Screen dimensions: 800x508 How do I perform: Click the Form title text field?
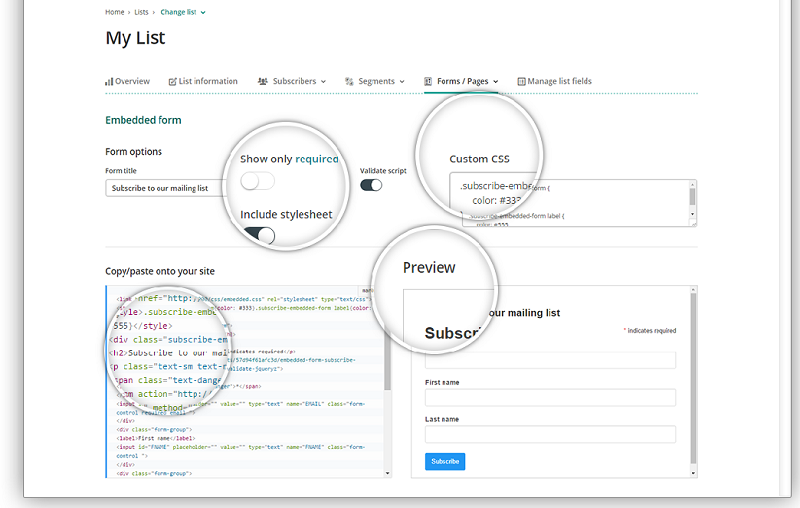click(x=166, y=188)
